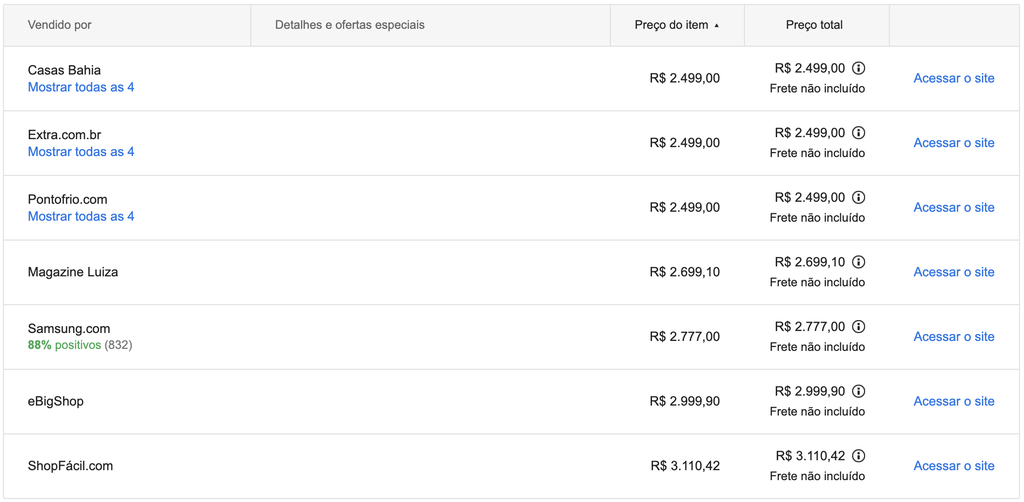Expand Mostrar todas as 4 under Pontofrio.com

click(x=81, y=216)
